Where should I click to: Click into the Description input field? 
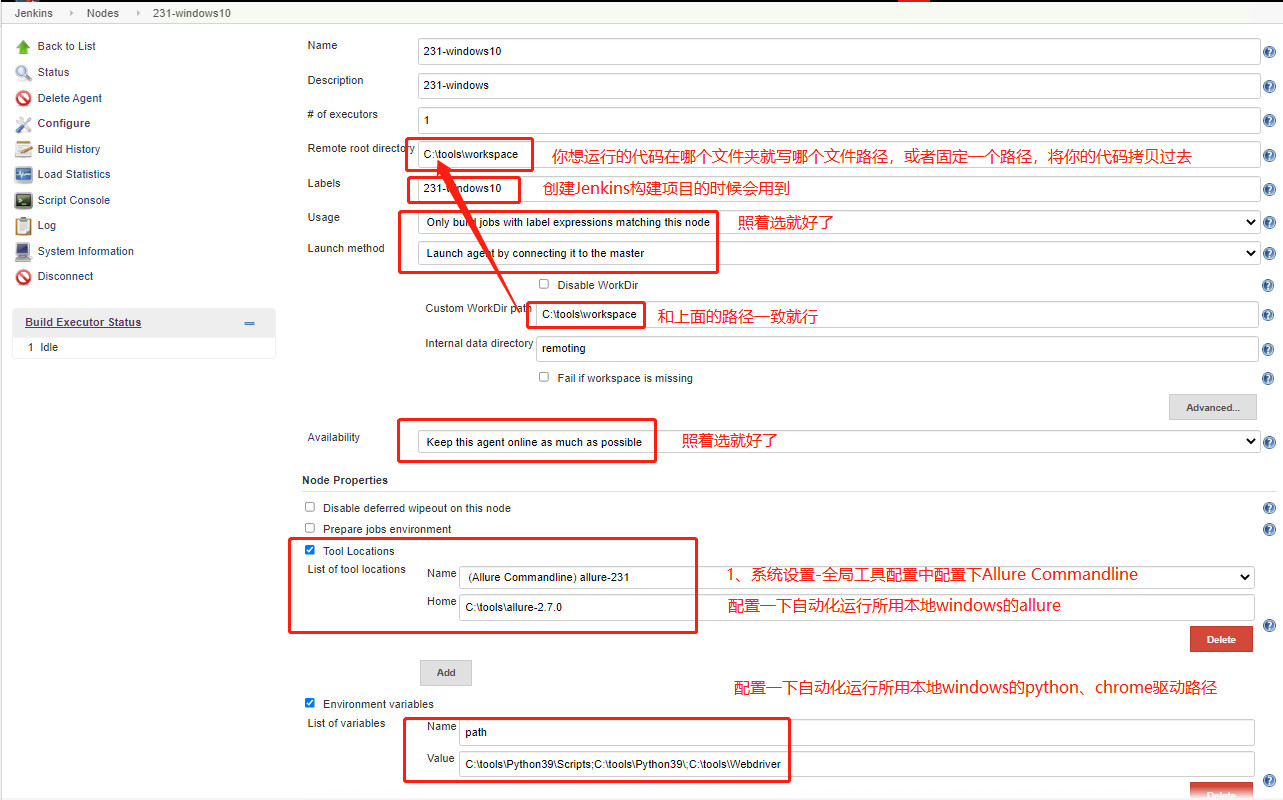tap(839, 86)
